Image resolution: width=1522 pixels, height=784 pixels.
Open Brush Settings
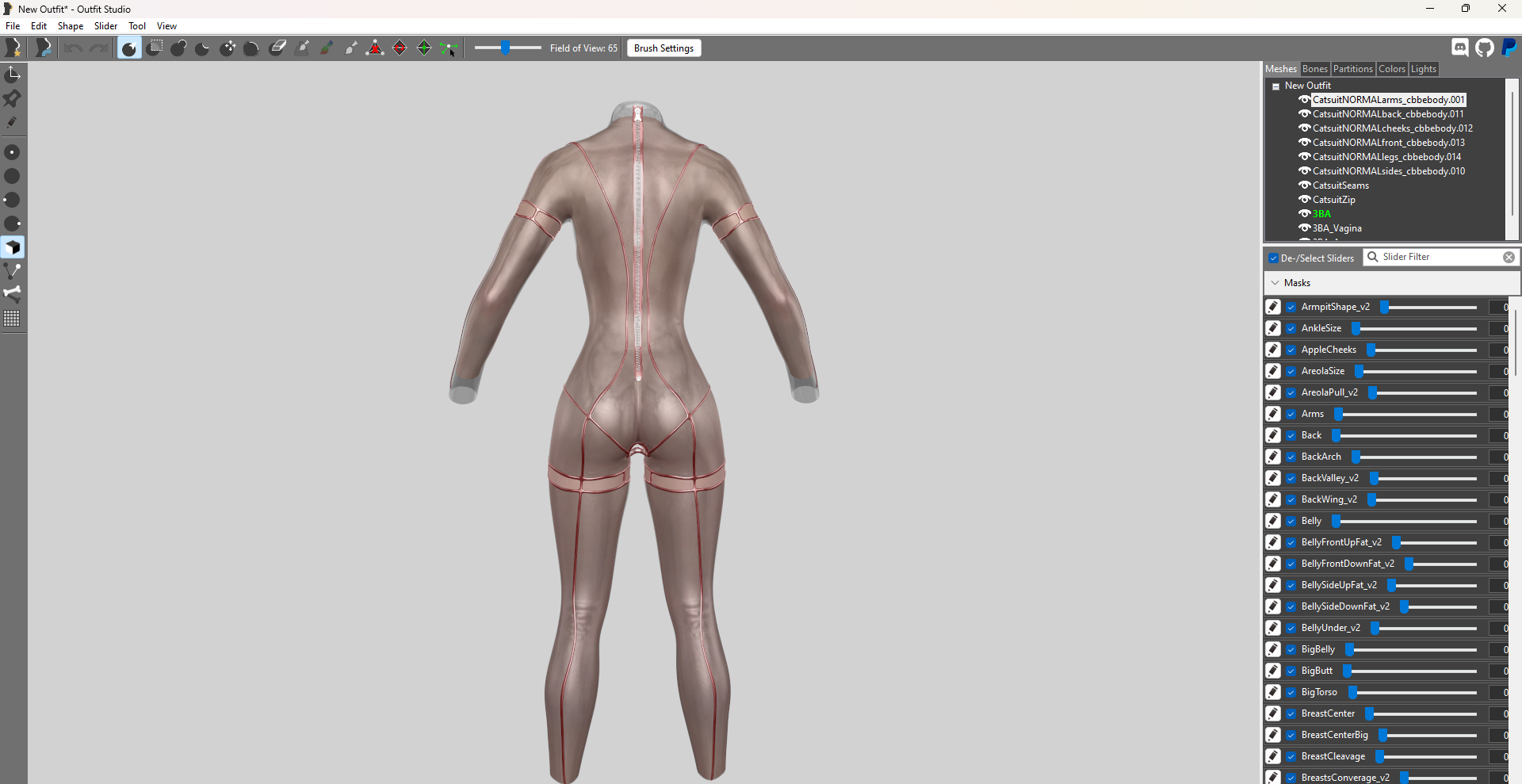[x=663, y=48]
